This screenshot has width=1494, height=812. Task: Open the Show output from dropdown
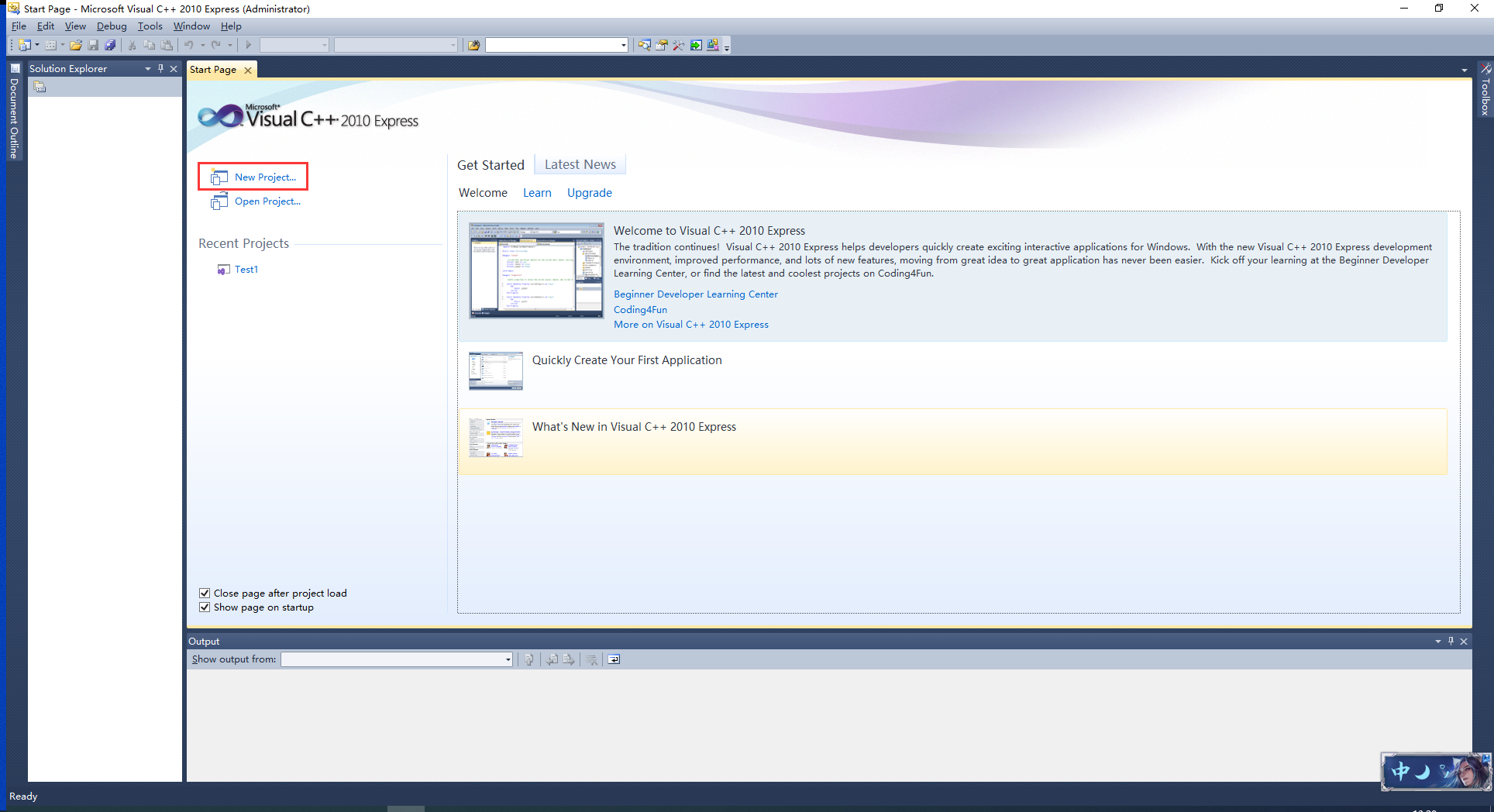(x=397, y=659)
